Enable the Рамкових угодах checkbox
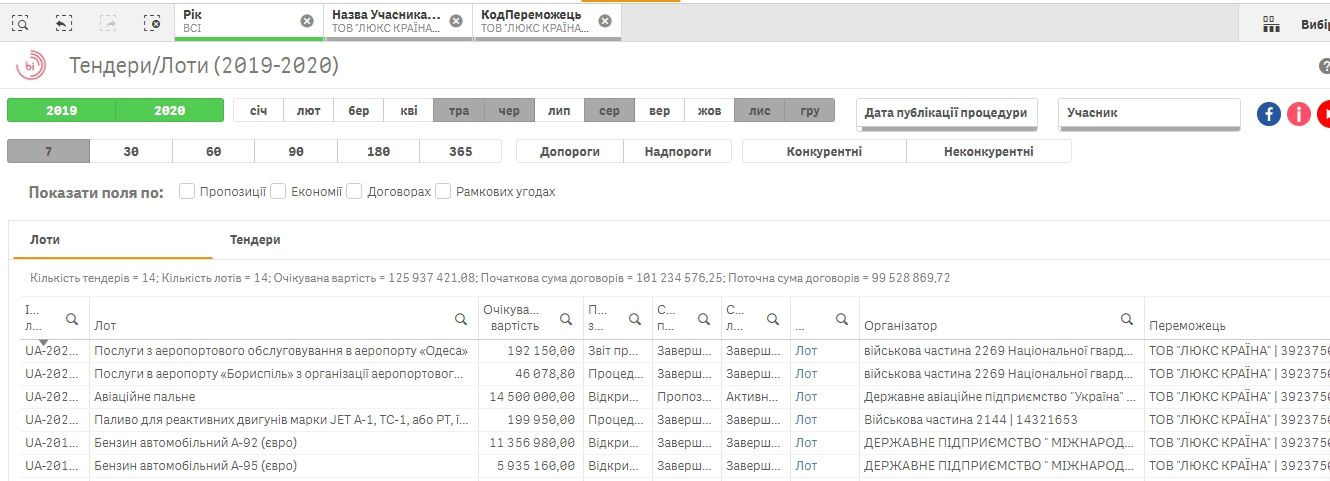The image size is (1330, 481). pos(443,191)
